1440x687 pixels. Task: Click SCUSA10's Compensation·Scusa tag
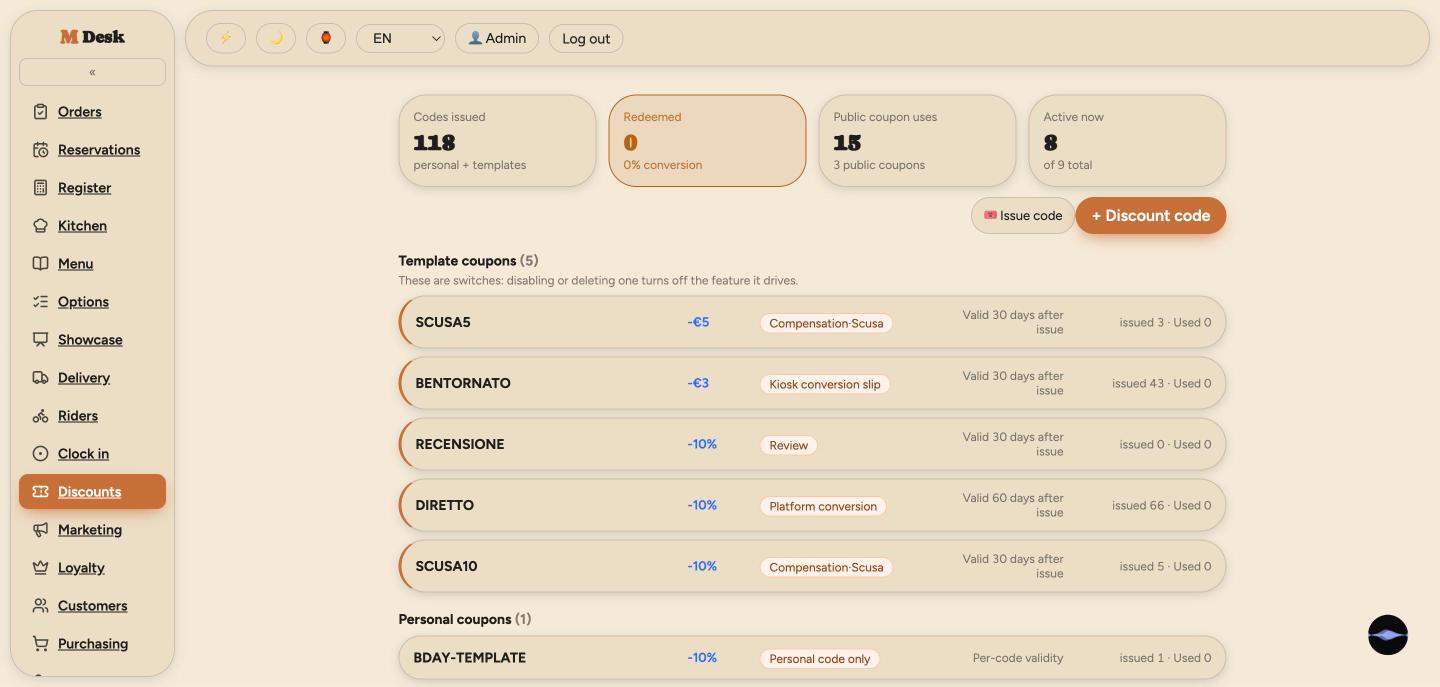click(826, 567)
